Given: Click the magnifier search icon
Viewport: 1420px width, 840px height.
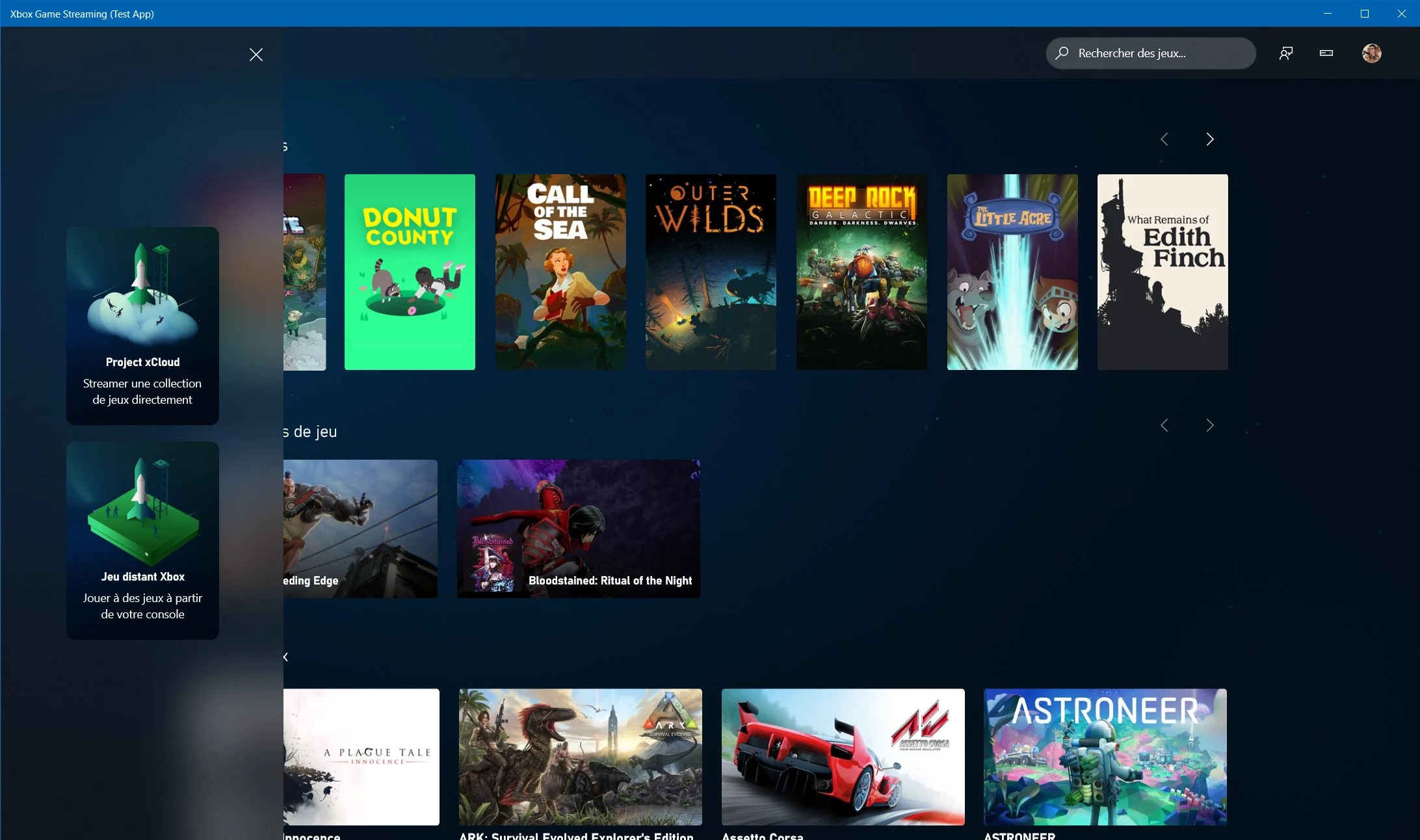Looking at the screenshot, I should (1062, 53).
